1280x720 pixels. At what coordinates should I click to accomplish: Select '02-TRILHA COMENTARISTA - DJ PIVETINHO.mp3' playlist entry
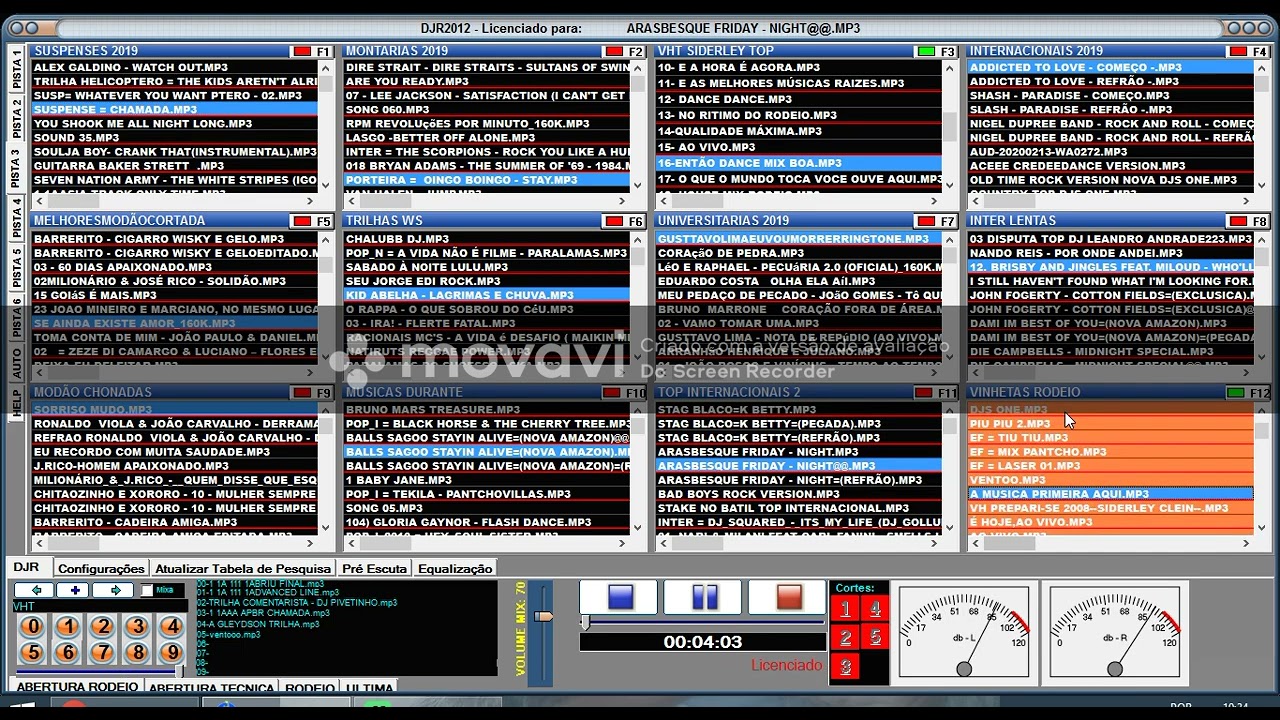(297, 603)
